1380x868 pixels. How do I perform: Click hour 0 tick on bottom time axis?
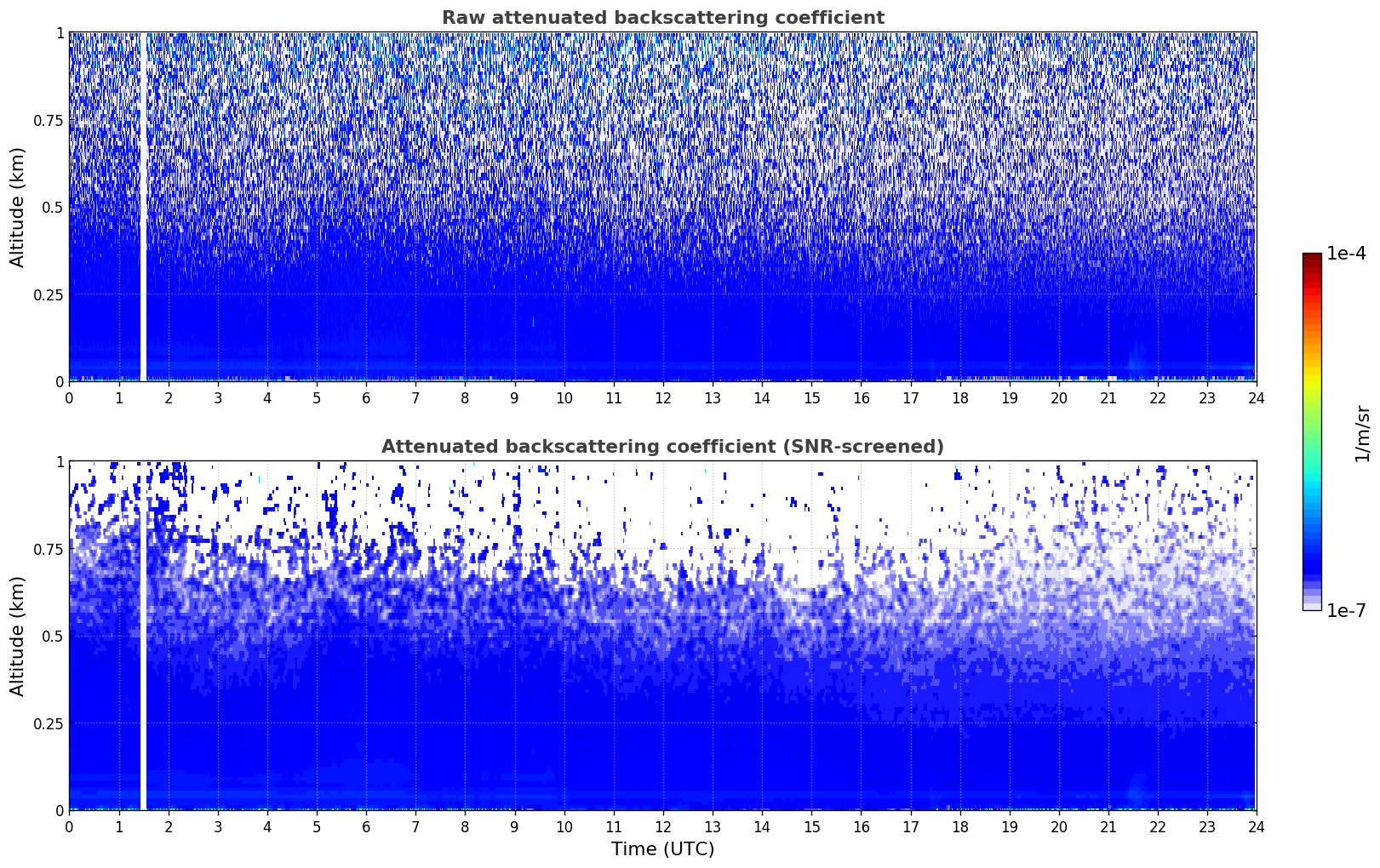(69, 826)
